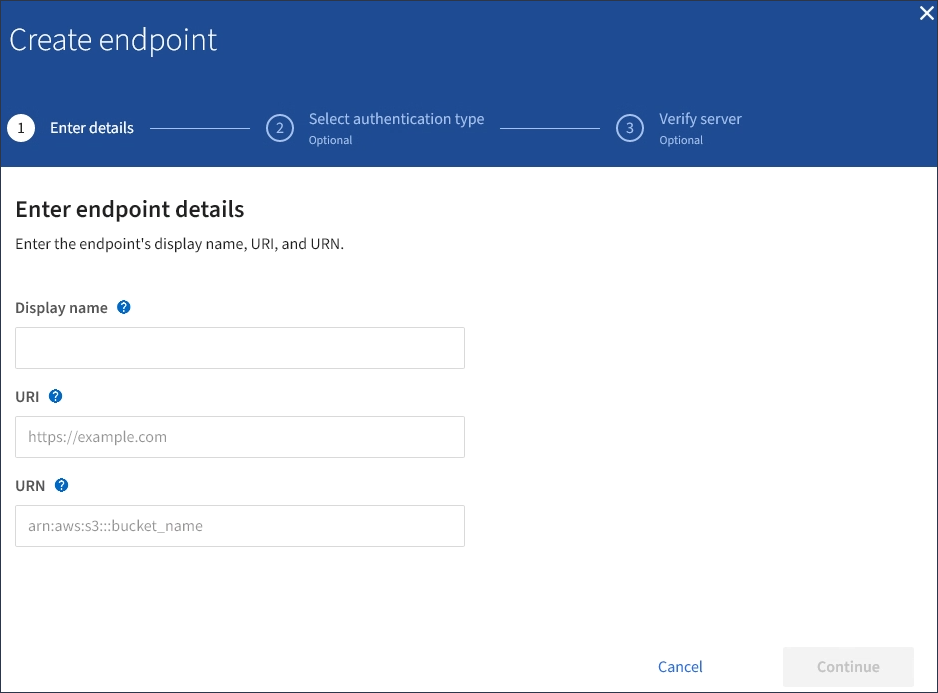The height and width of the screenshot is (693, 938).
Task: Click the URI field label
Action: [x=28, y=397]
